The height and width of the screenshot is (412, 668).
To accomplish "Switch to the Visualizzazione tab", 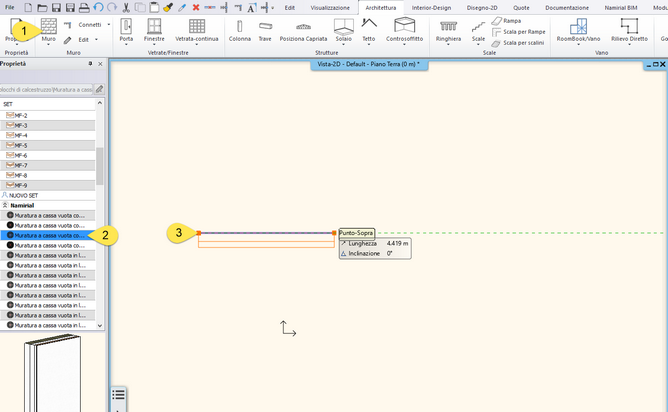I will (x=330, y=8).
